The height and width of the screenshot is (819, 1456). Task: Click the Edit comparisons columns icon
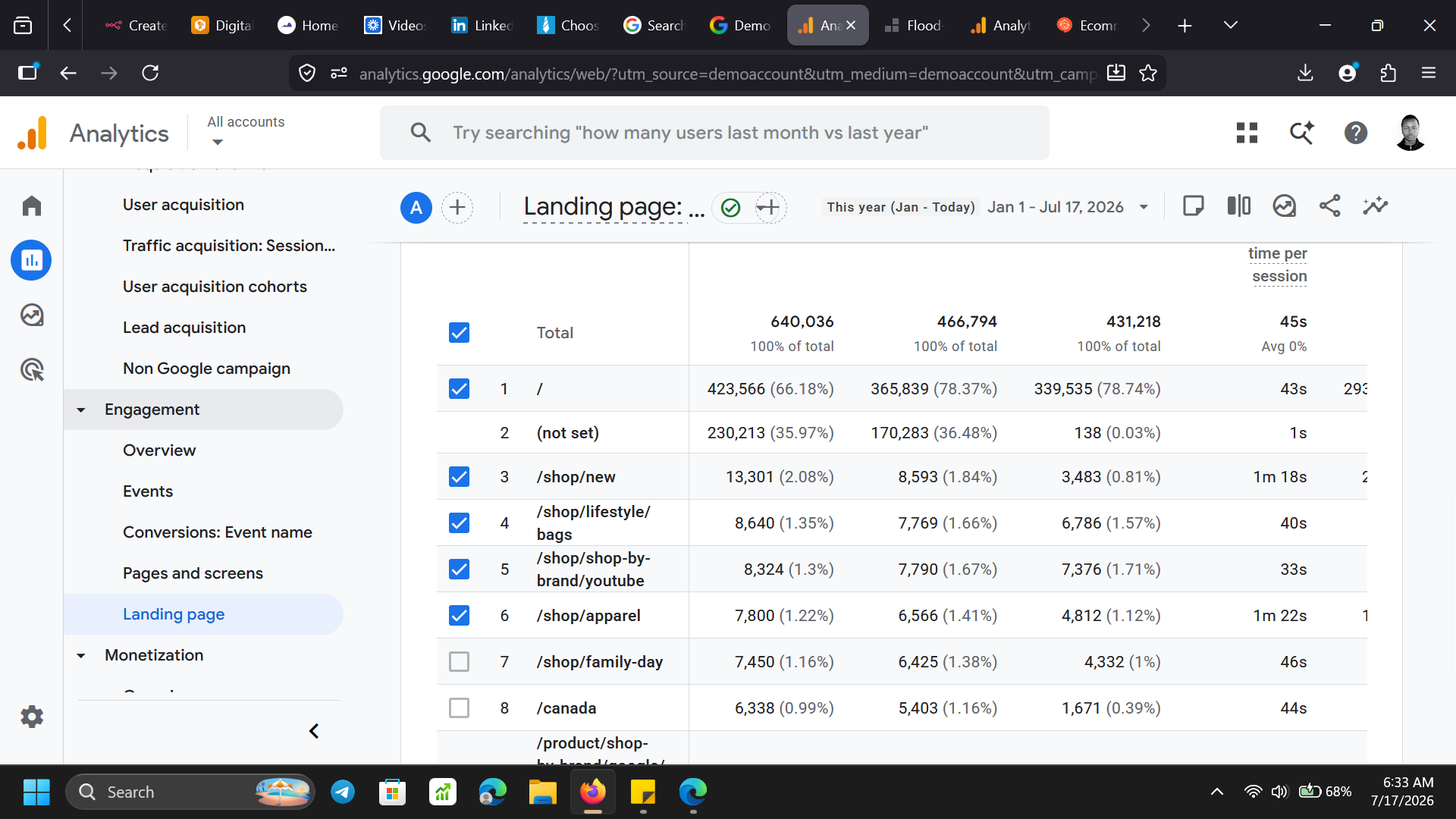tap(1239, 206)
